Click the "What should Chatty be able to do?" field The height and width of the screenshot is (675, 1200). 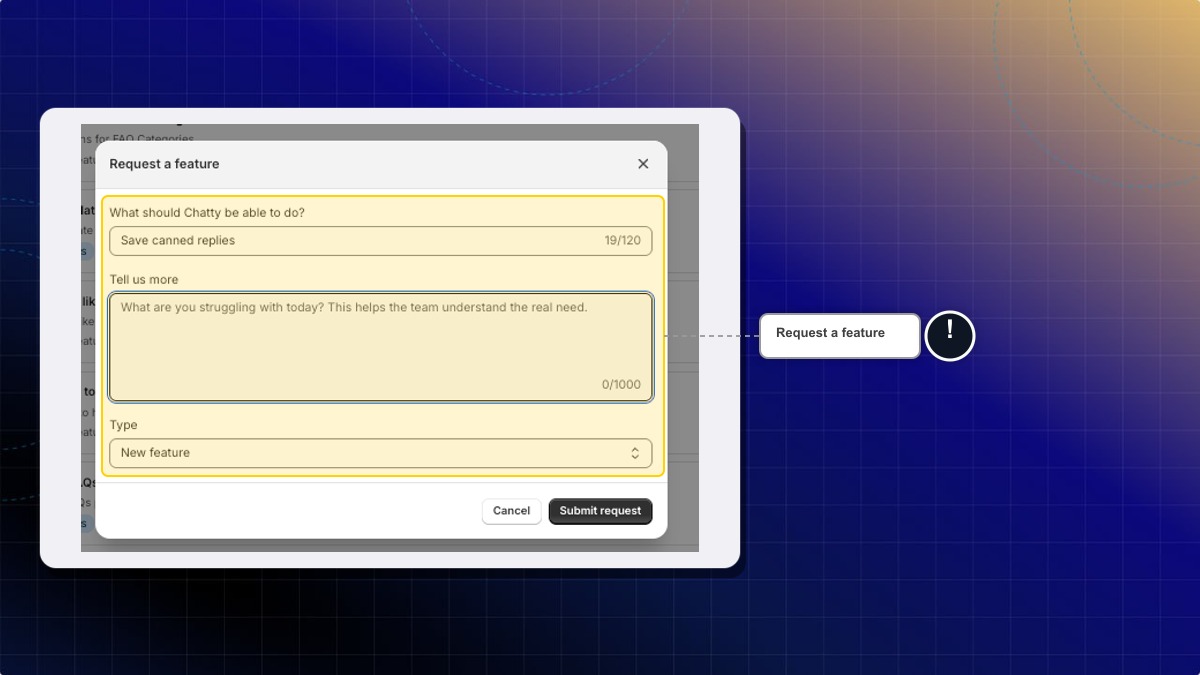(x=381, y=241)
